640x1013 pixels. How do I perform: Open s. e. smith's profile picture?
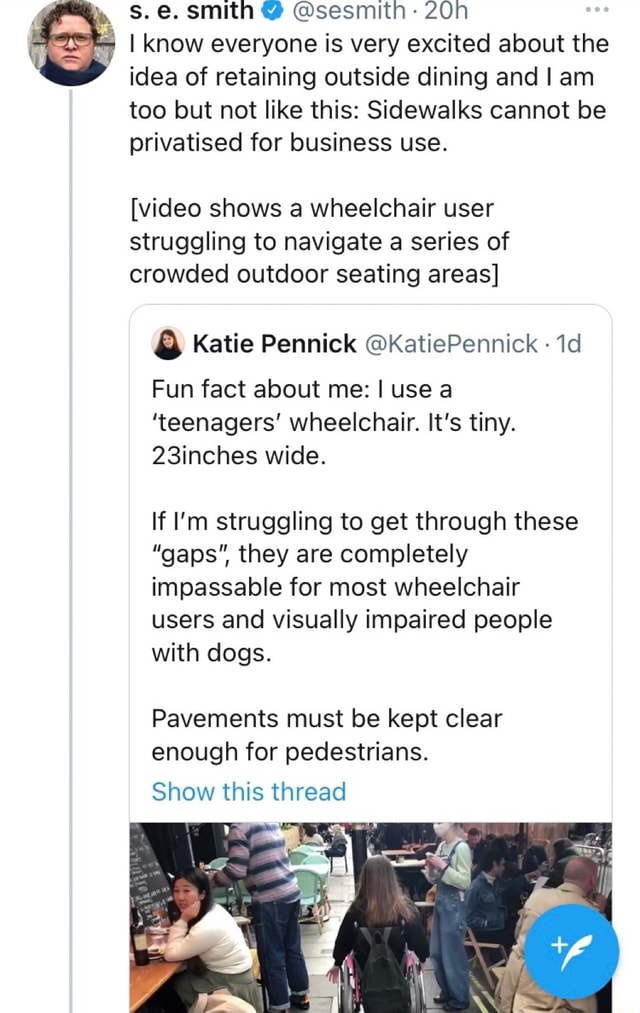(71, 42)
